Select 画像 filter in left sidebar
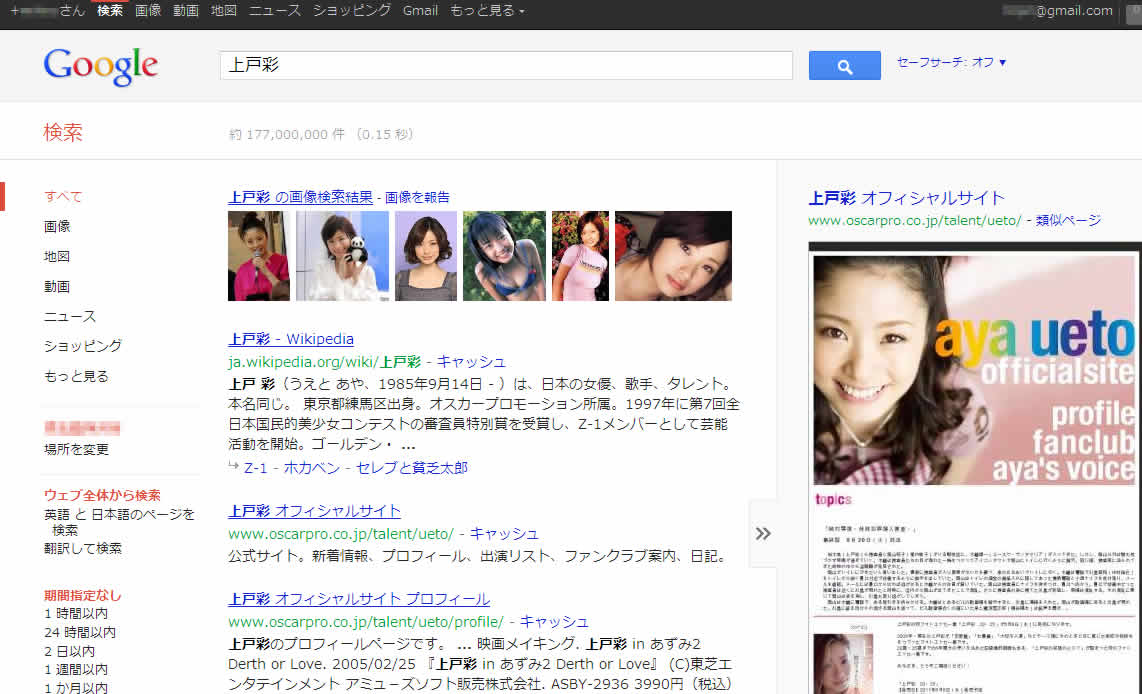The image size is (1142, 694). (57, 226)
